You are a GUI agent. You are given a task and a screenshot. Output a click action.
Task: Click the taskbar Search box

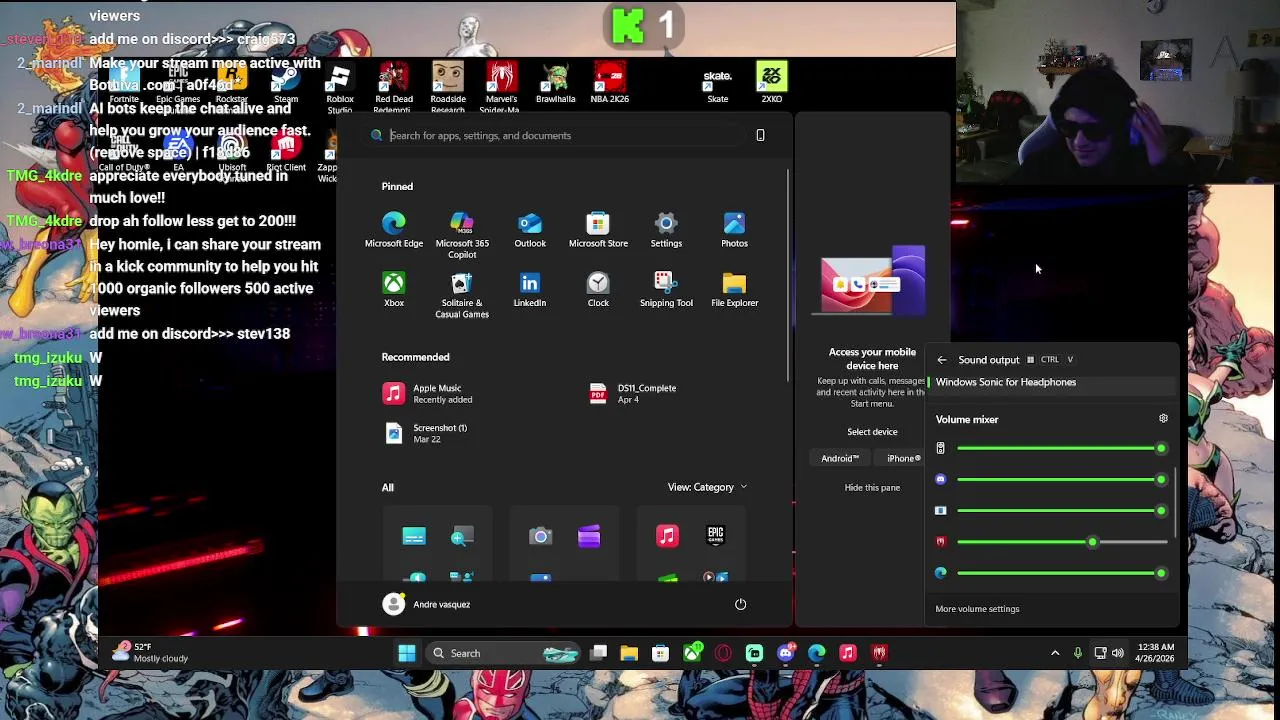point(505,653)
